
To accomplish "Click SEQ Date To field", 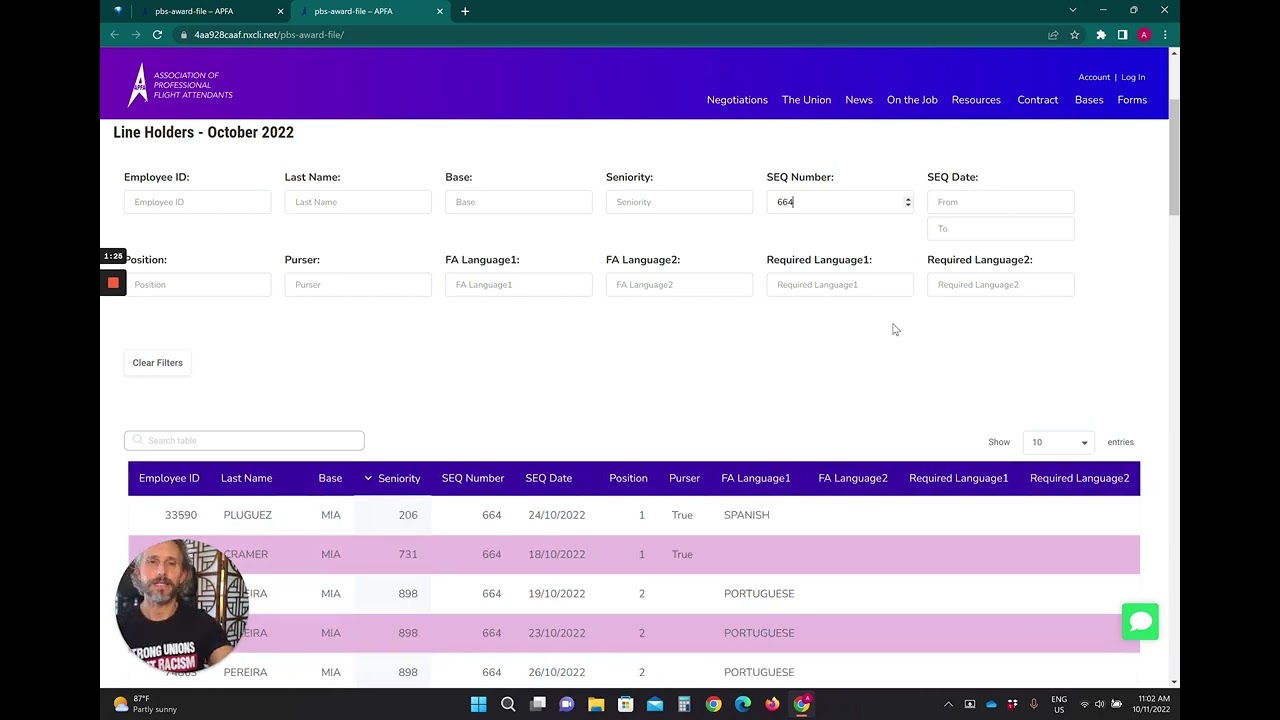I will coord(1000,229).
